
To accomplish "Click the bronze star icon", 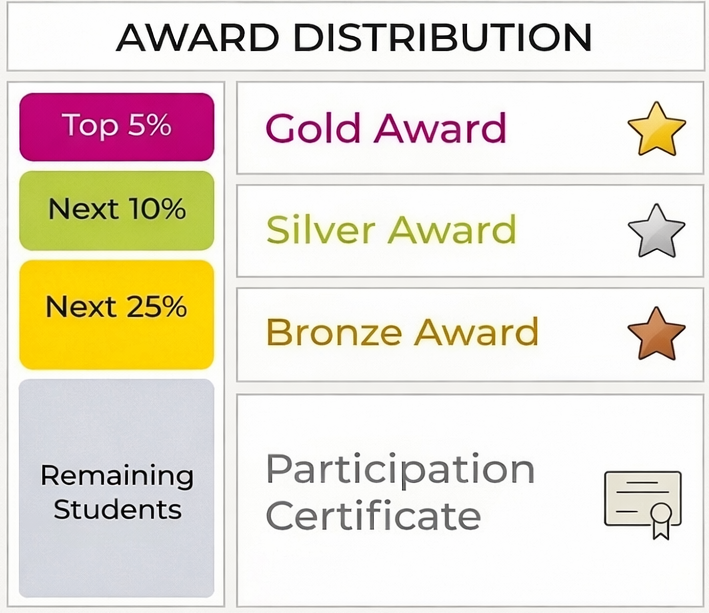I will point(656,334).
